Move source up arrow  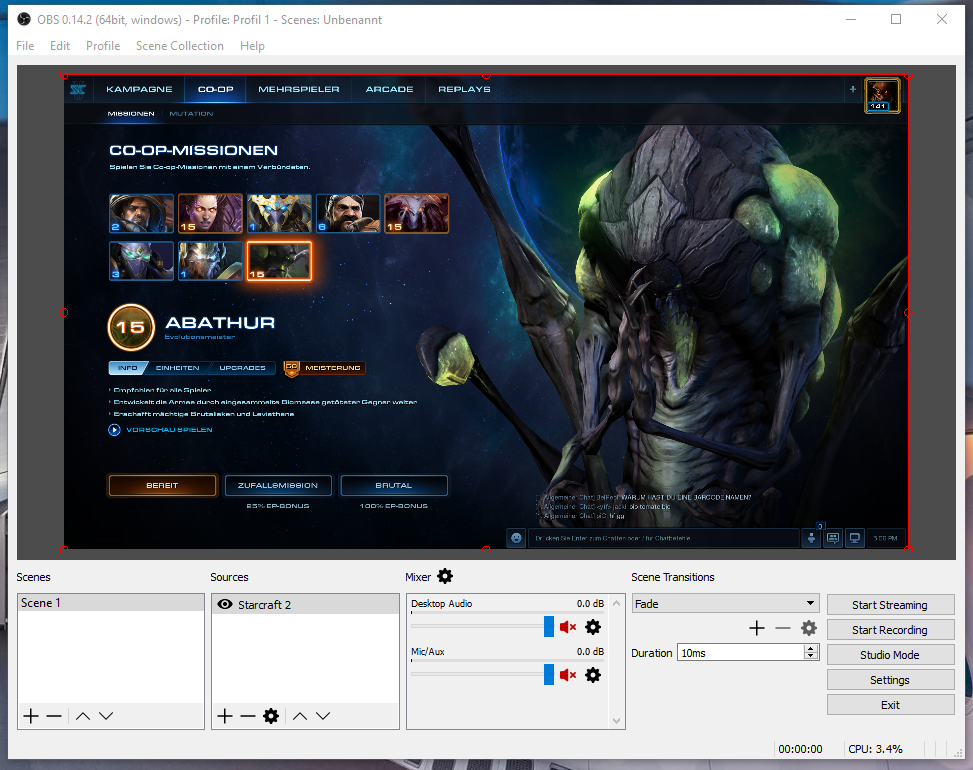(300, 716)
